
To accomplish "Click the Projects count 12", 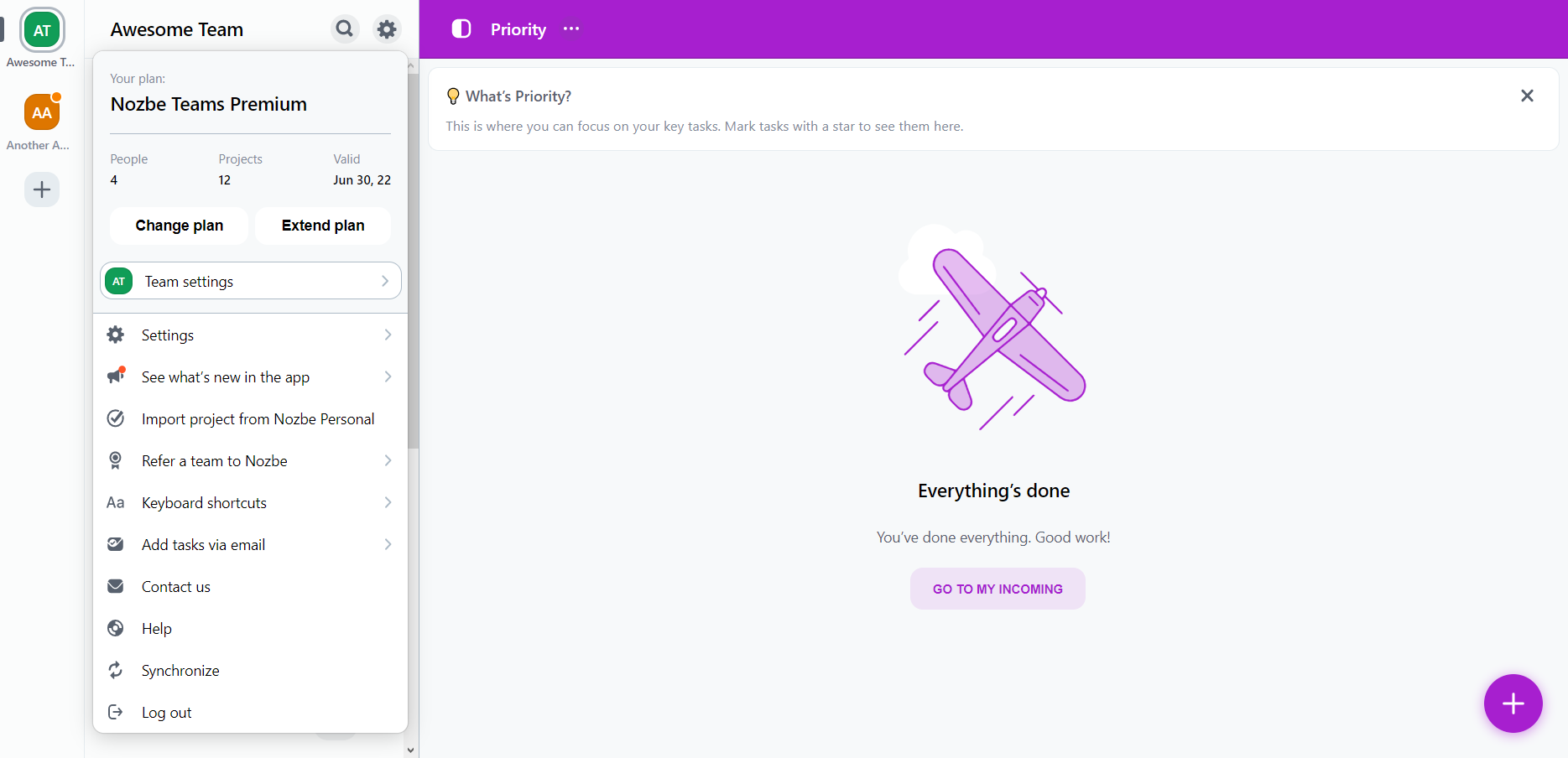I will [224, 179].
